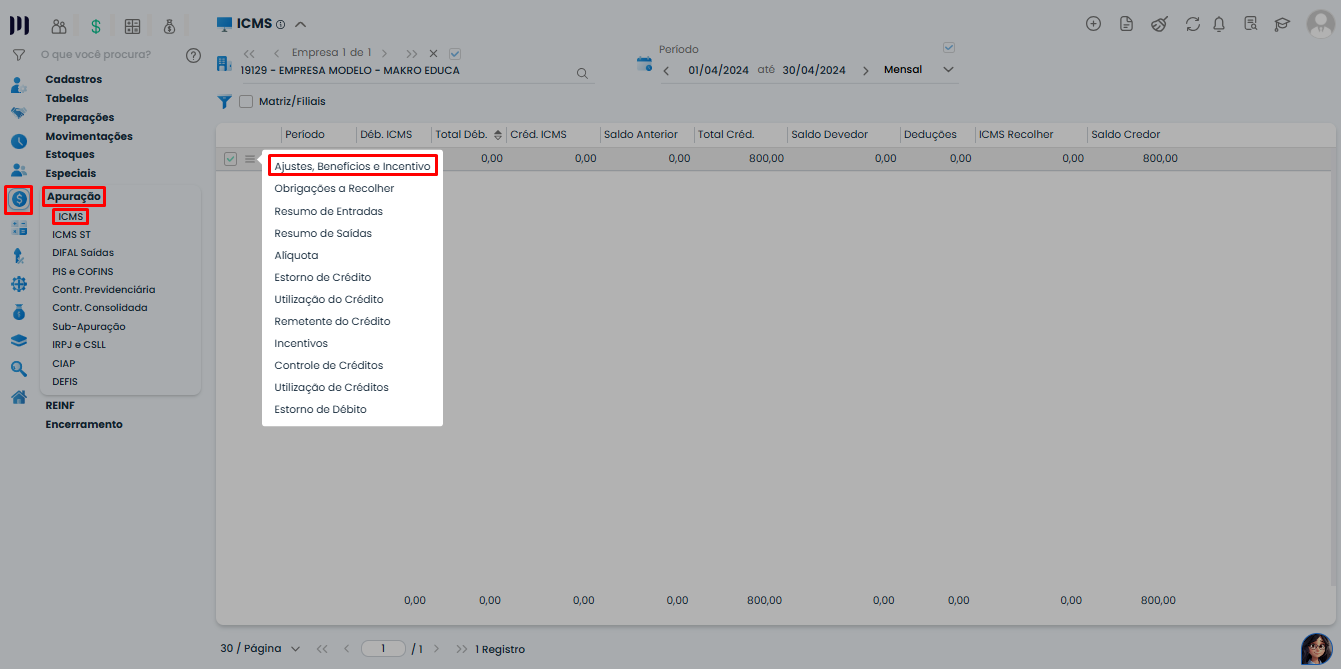
Task: Toggle the grid row selection checkbox
Action: (x=230, y=159)
